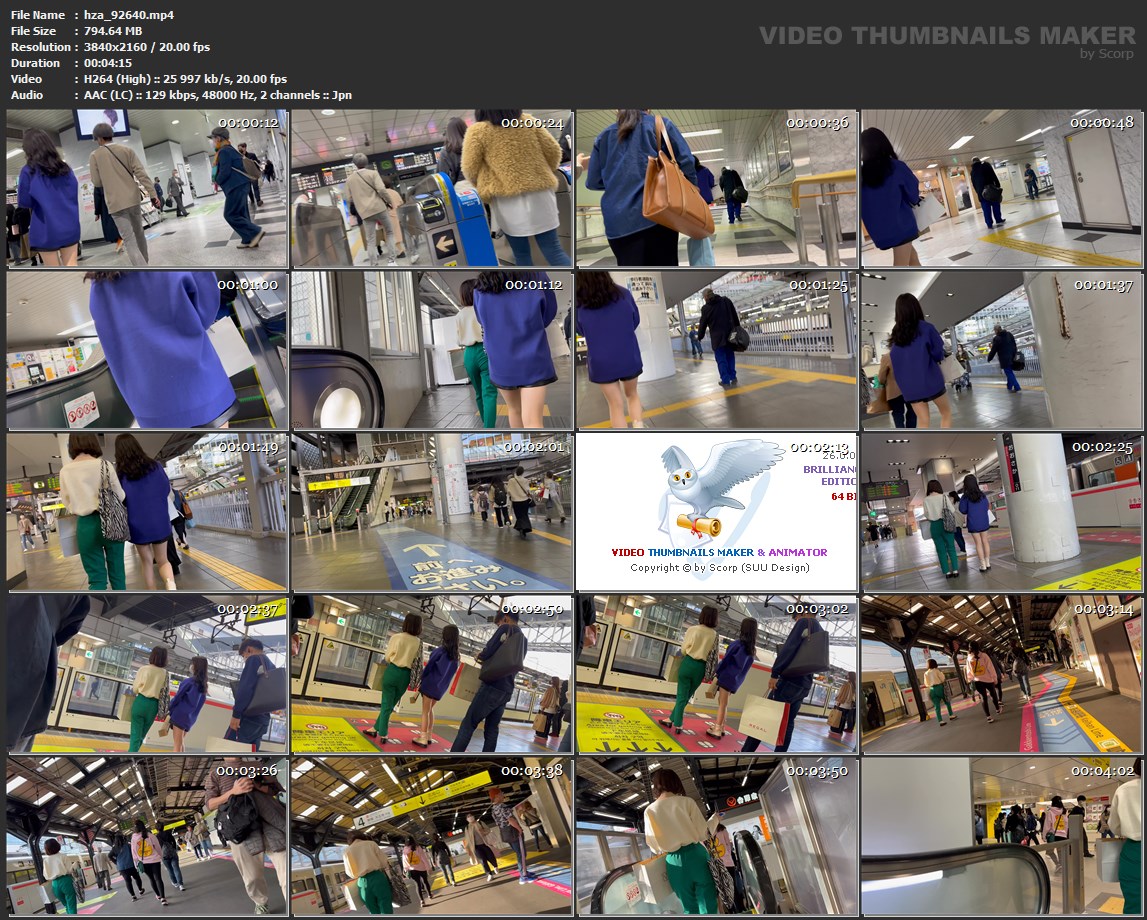Viewport: 1147px width, 920px height.
Task: Open the 00:03:38 platform thumbnail
Action: 431,836
